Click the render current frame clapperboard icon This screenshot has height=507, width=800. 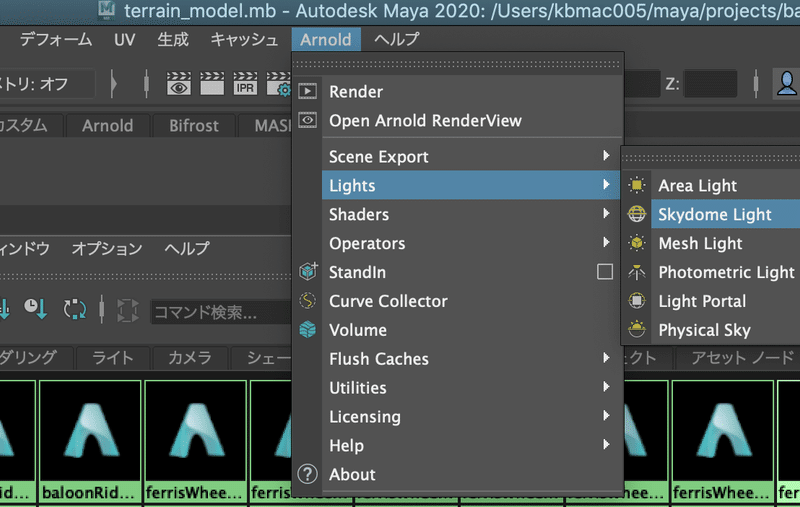212,84
